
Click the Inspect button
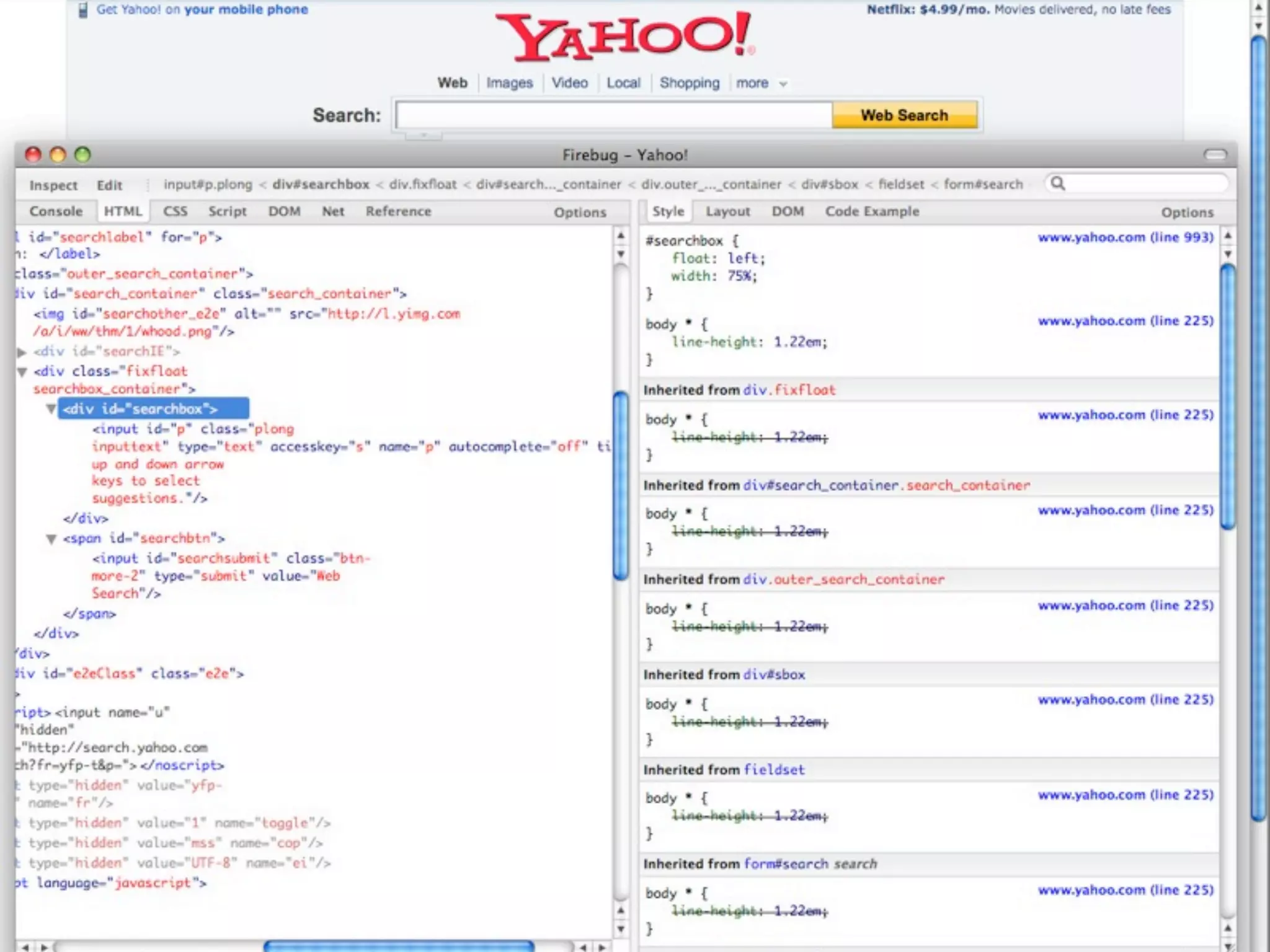53,185
